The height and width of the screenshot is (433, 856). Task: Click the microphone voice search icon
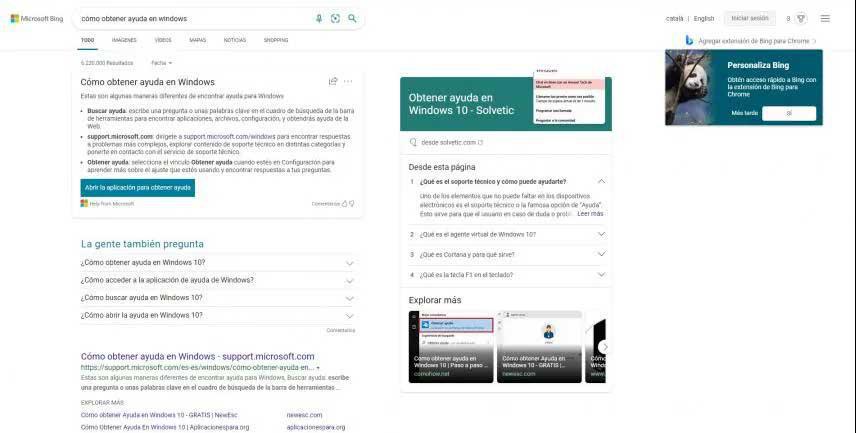[x=319, y=19]
